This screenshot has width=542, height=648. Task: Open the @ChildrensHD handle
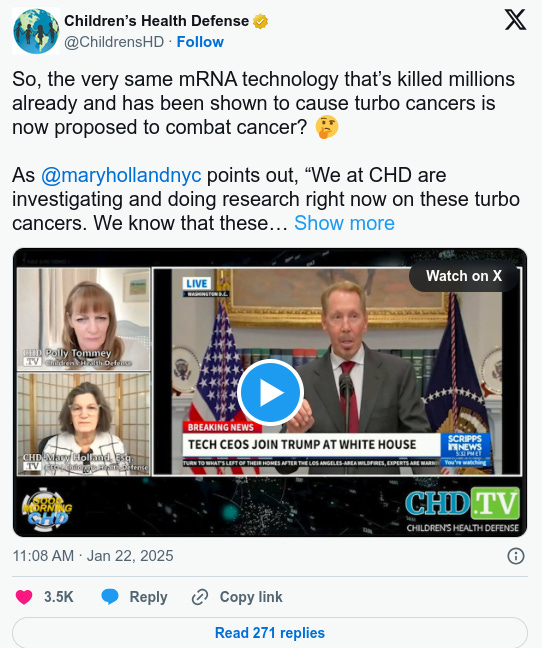114,42
